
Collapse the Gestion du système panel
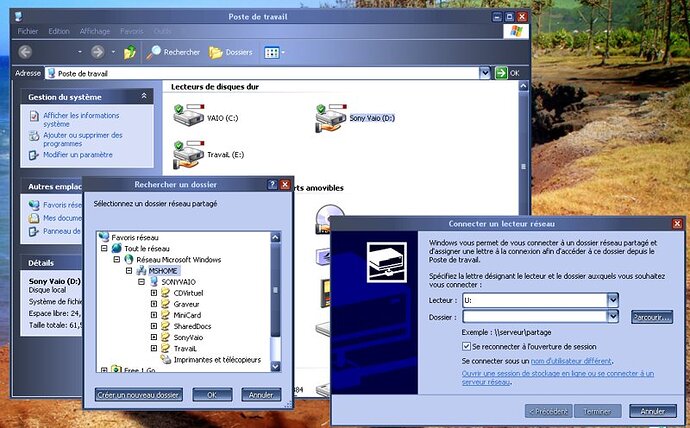tap(145, 96)
